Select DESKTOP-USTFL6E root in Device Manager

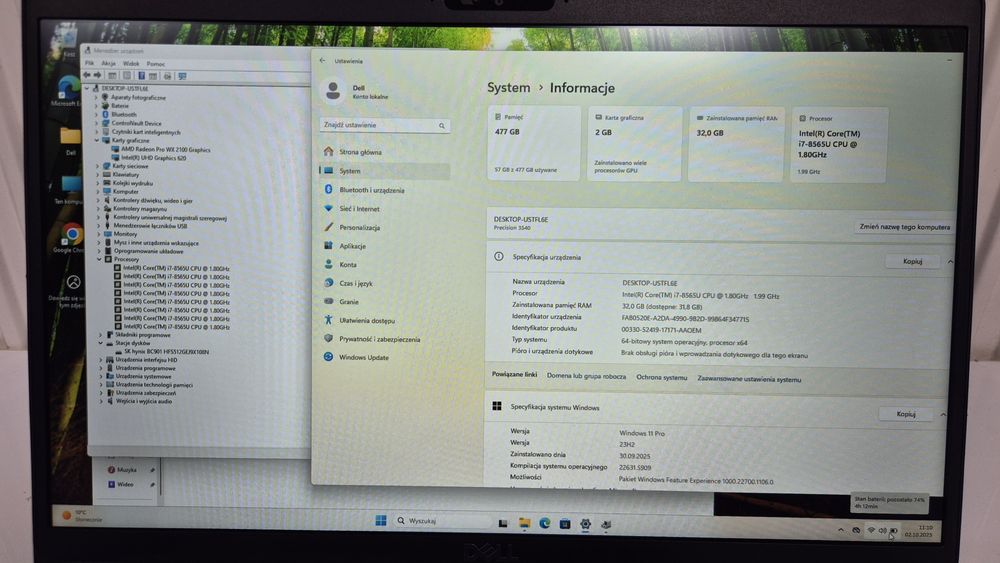click(124, 88)
